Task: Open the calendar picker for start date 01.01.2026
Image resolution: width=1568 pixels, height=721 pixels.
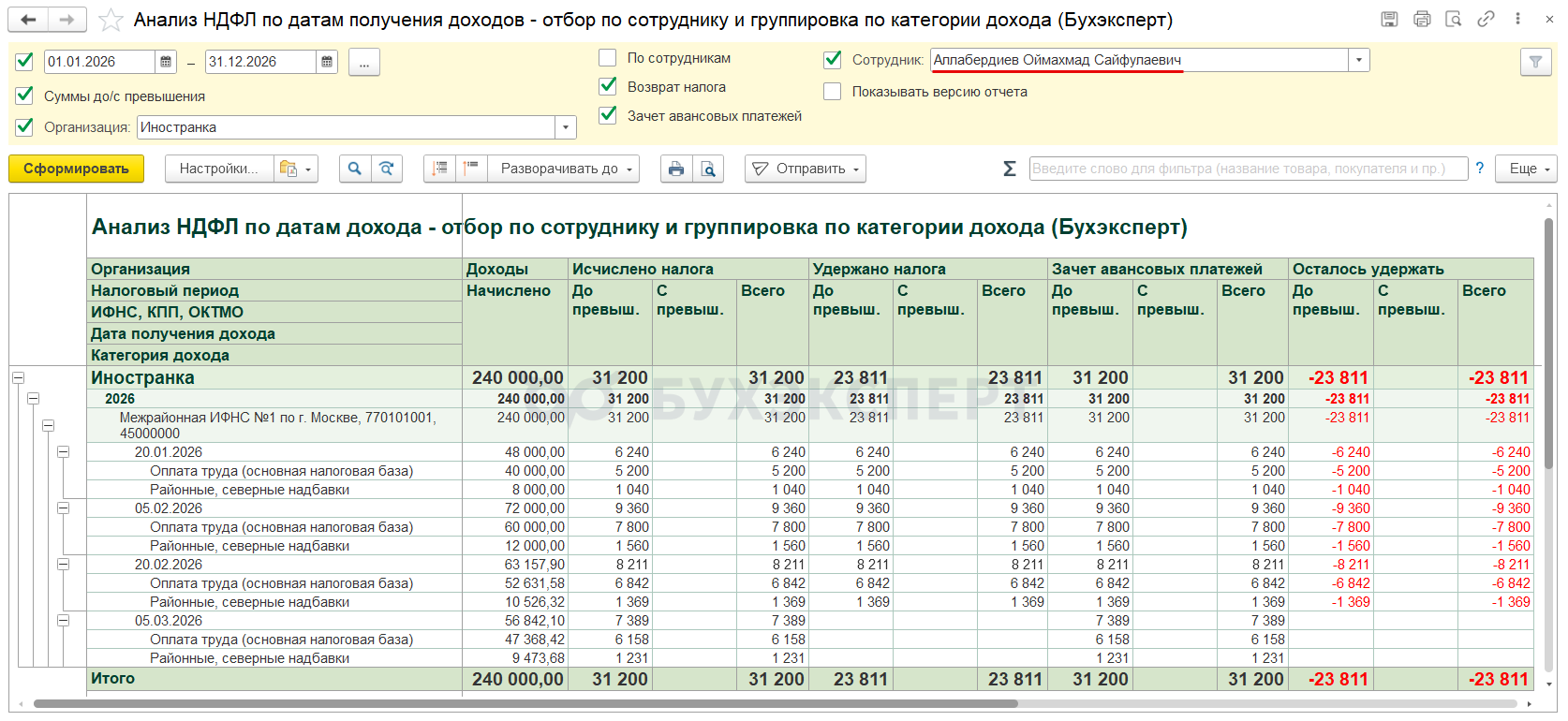Action: (166, 62)
